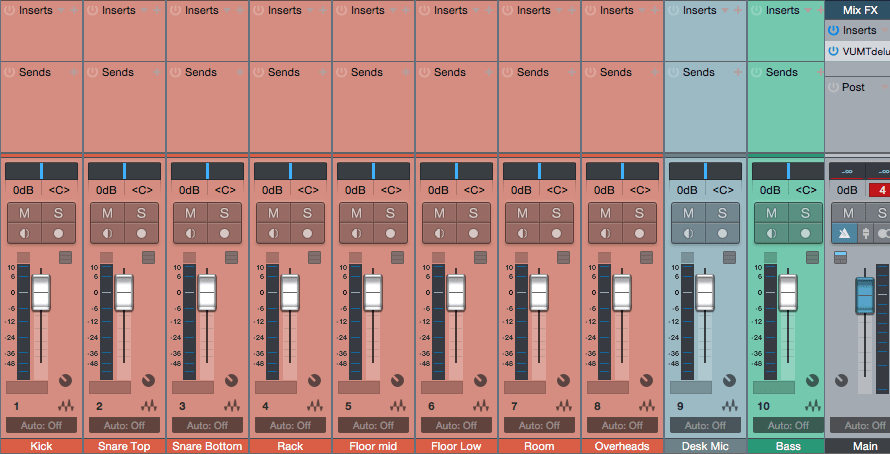The image size is (890, 454).
Task: Arm record on the Kick channel
Action: (58, 233)
